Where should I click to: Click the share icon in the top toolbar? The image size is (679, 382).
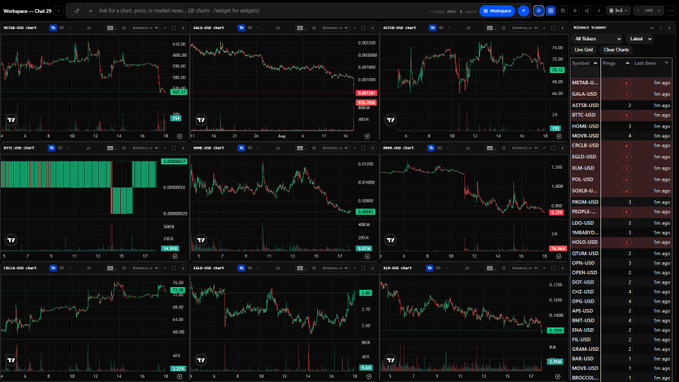click(x=586, y=11)
